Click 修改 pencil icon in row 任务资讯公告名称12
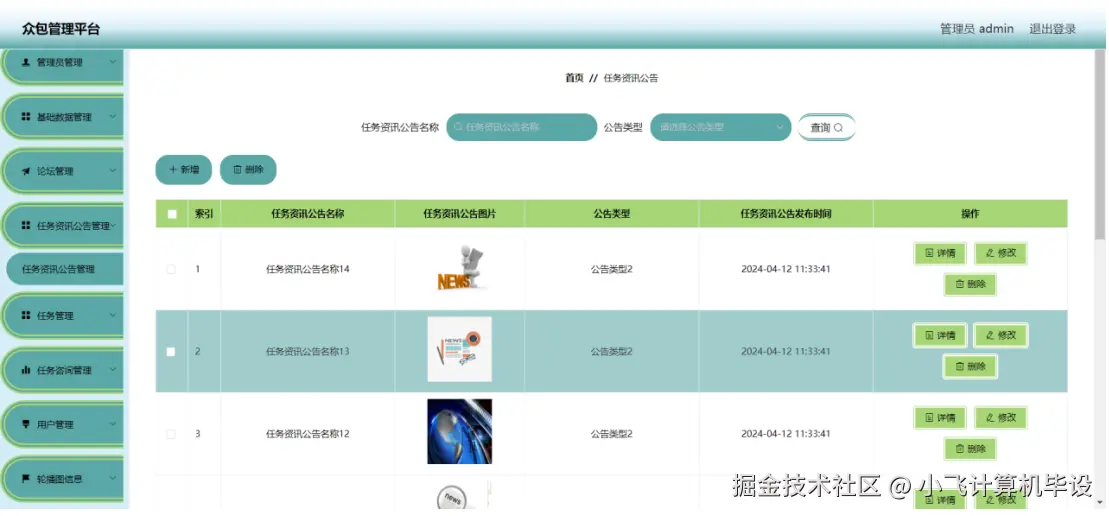Screen dimensions: 1109x516 pos(990,418)
